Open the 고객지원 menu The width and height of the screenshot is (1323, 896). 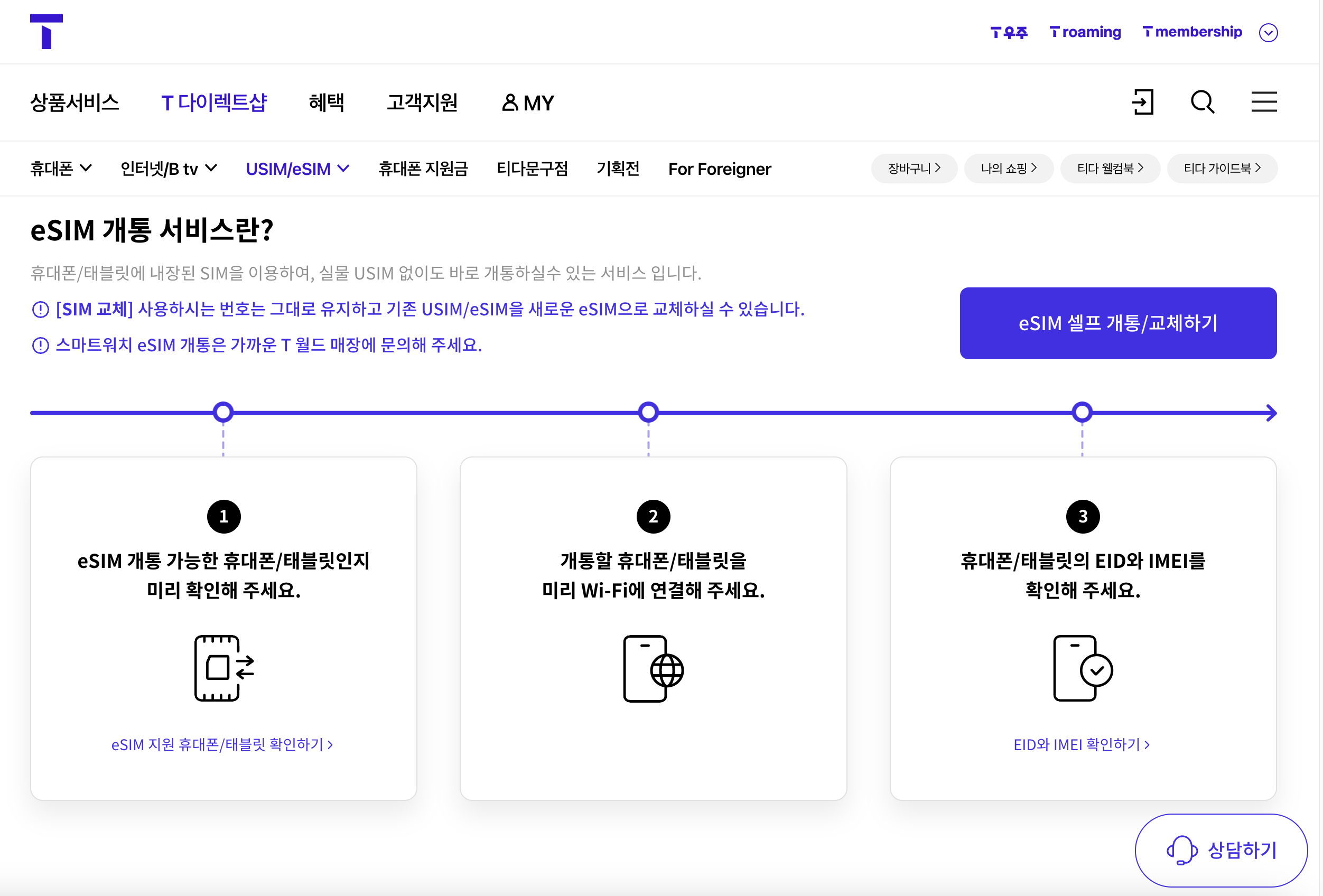422,102
